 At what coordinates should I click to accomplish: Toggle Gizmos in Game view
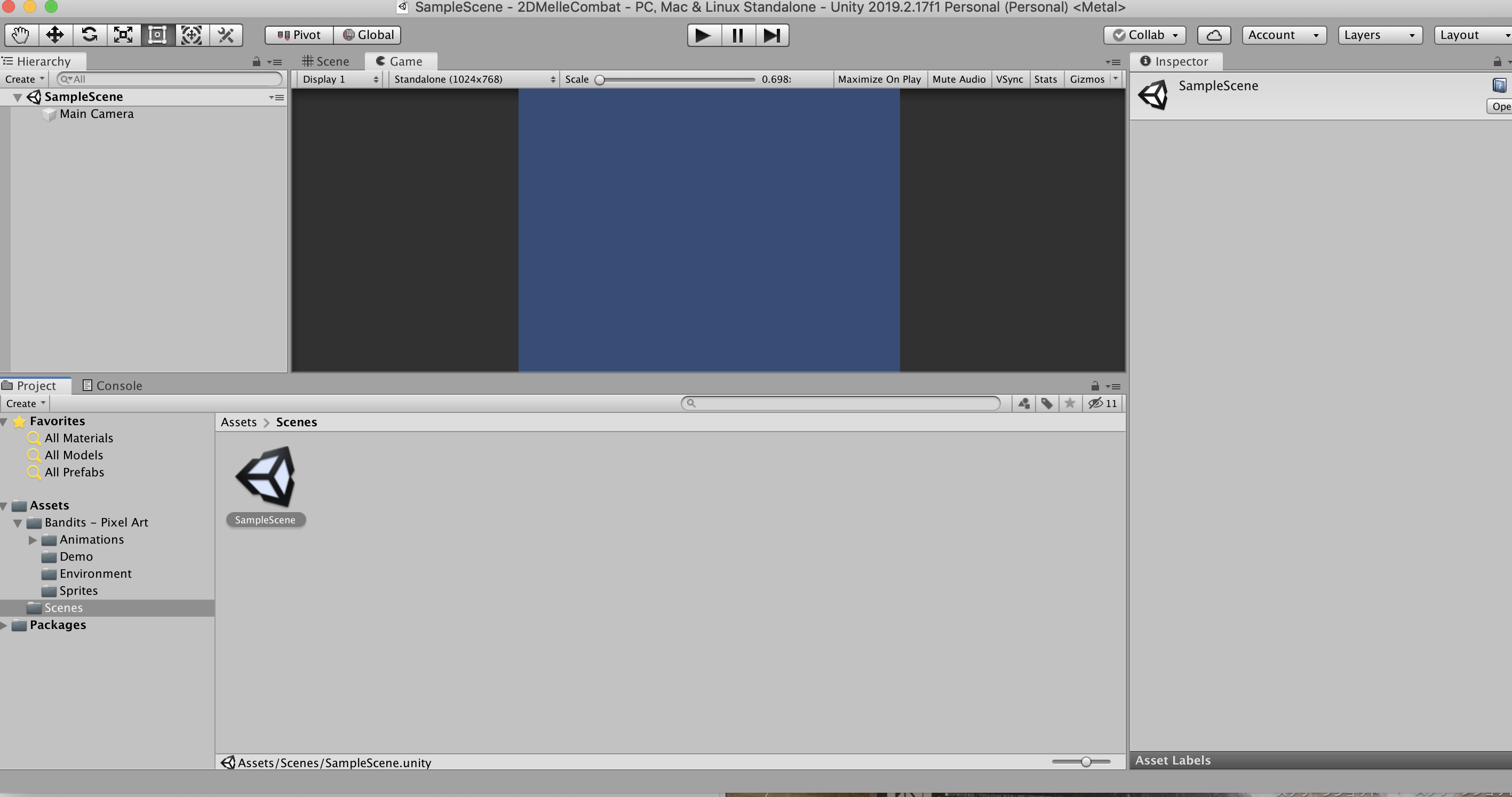[1087, 79]
